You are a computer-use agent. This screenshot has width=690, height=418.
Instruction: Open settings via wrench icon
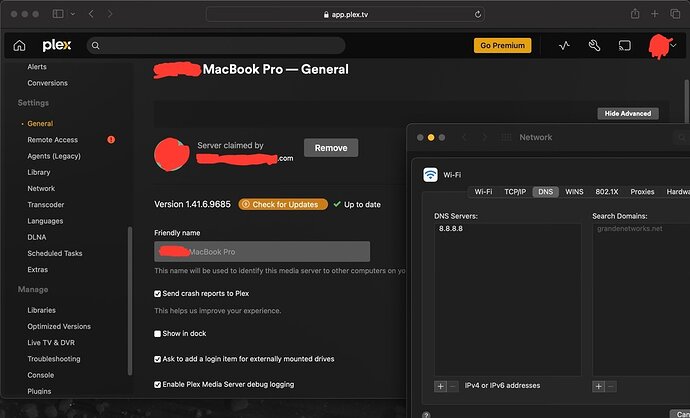(x=594, y=45)
